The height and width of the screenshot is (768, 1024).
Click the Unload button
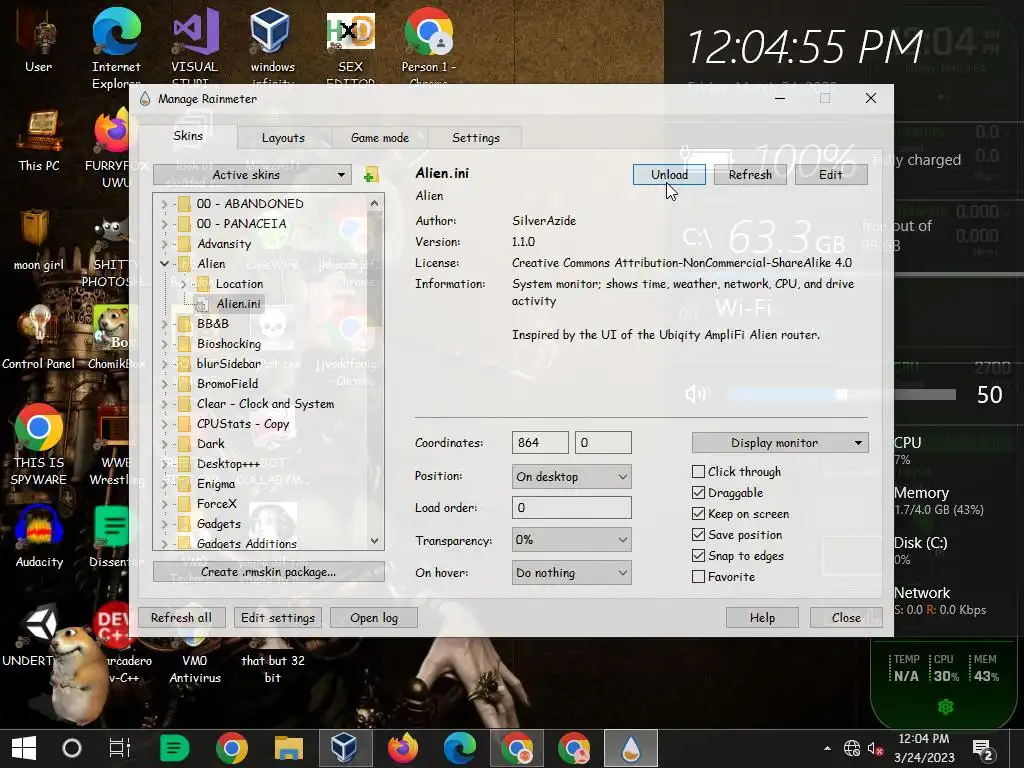(669, 174)
